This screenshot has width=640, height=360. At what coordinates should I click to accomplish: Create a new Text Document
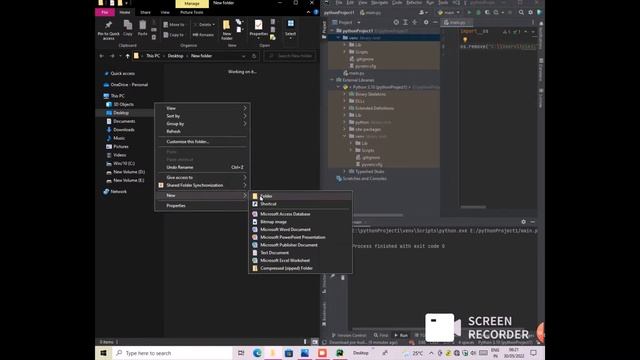[300, 253]
